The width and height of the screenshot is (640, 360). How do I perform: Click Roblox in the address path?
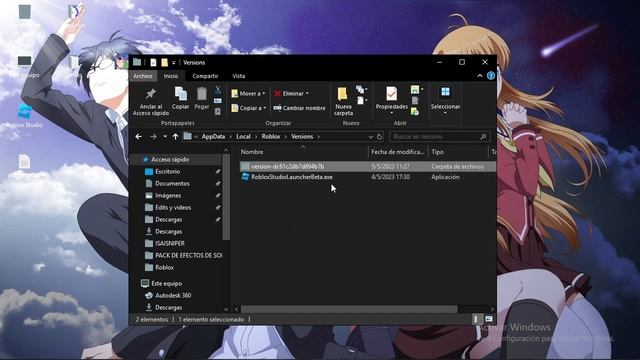[271, 136]
